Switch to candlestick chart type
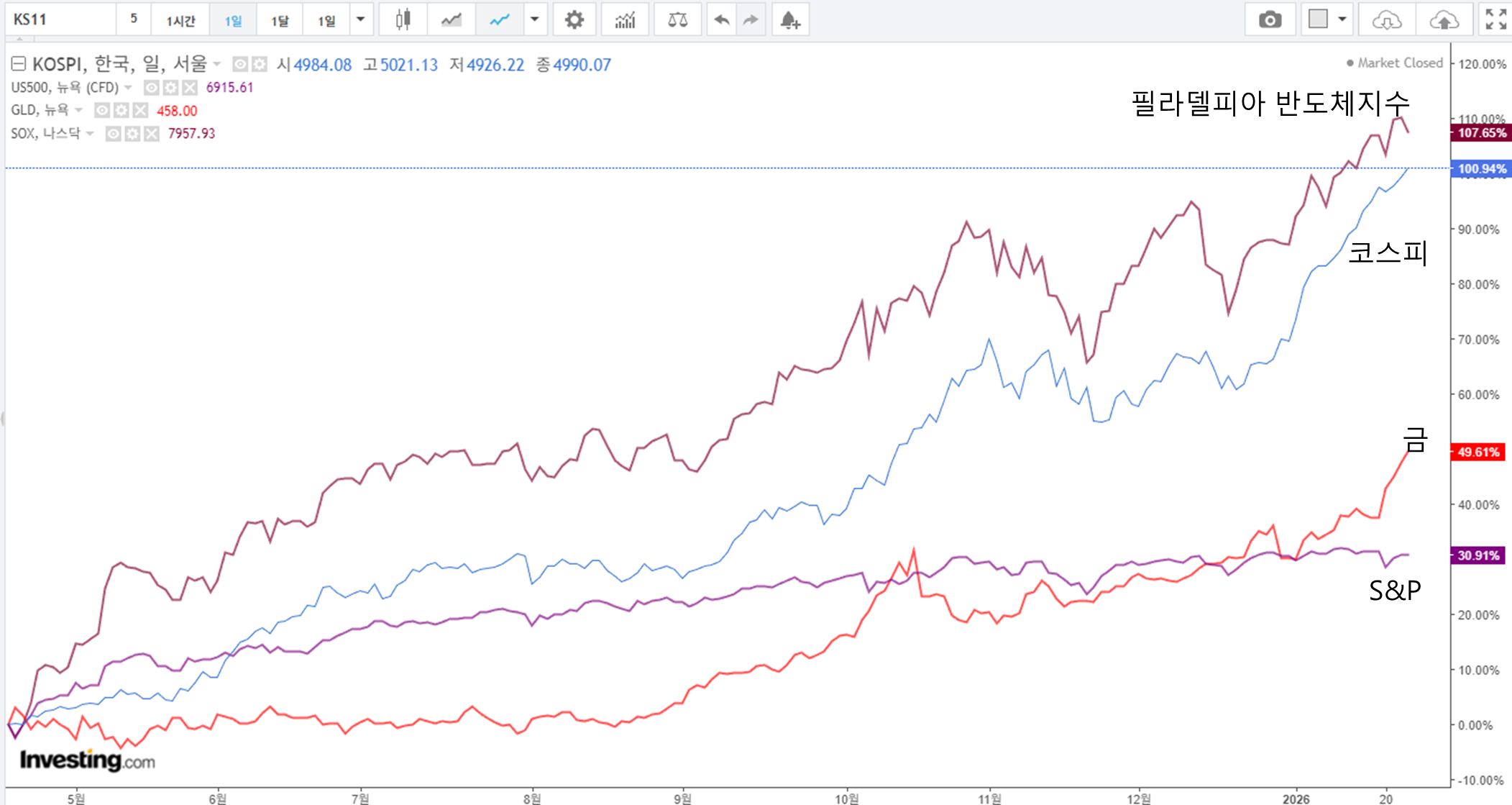Image resolution: width=1512 pixels, height=805 pixels. (403, 20)
